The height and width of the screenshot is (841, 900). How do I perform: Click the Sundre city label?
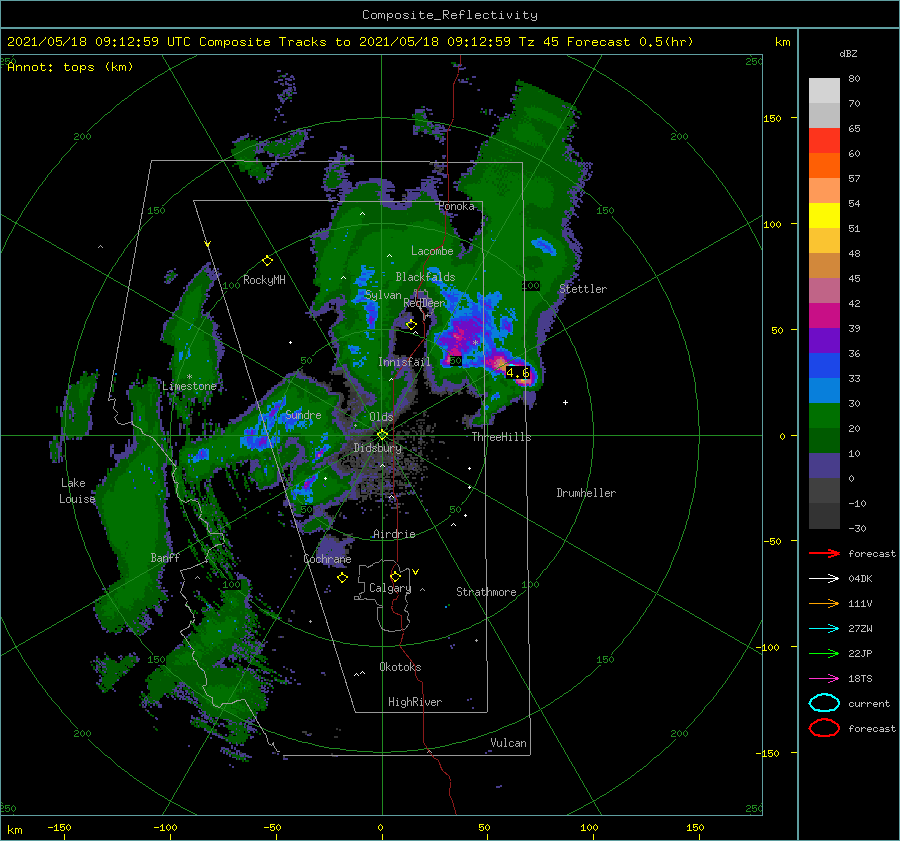coord(303,414)
